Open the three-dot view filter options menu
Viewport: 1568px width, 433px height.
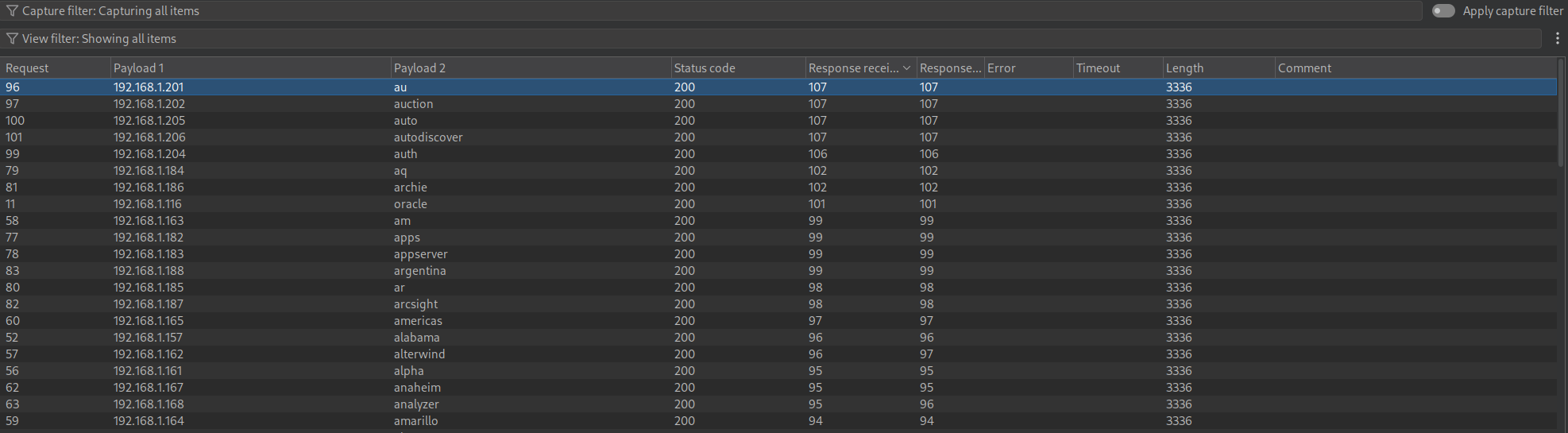pos(1557,39)
